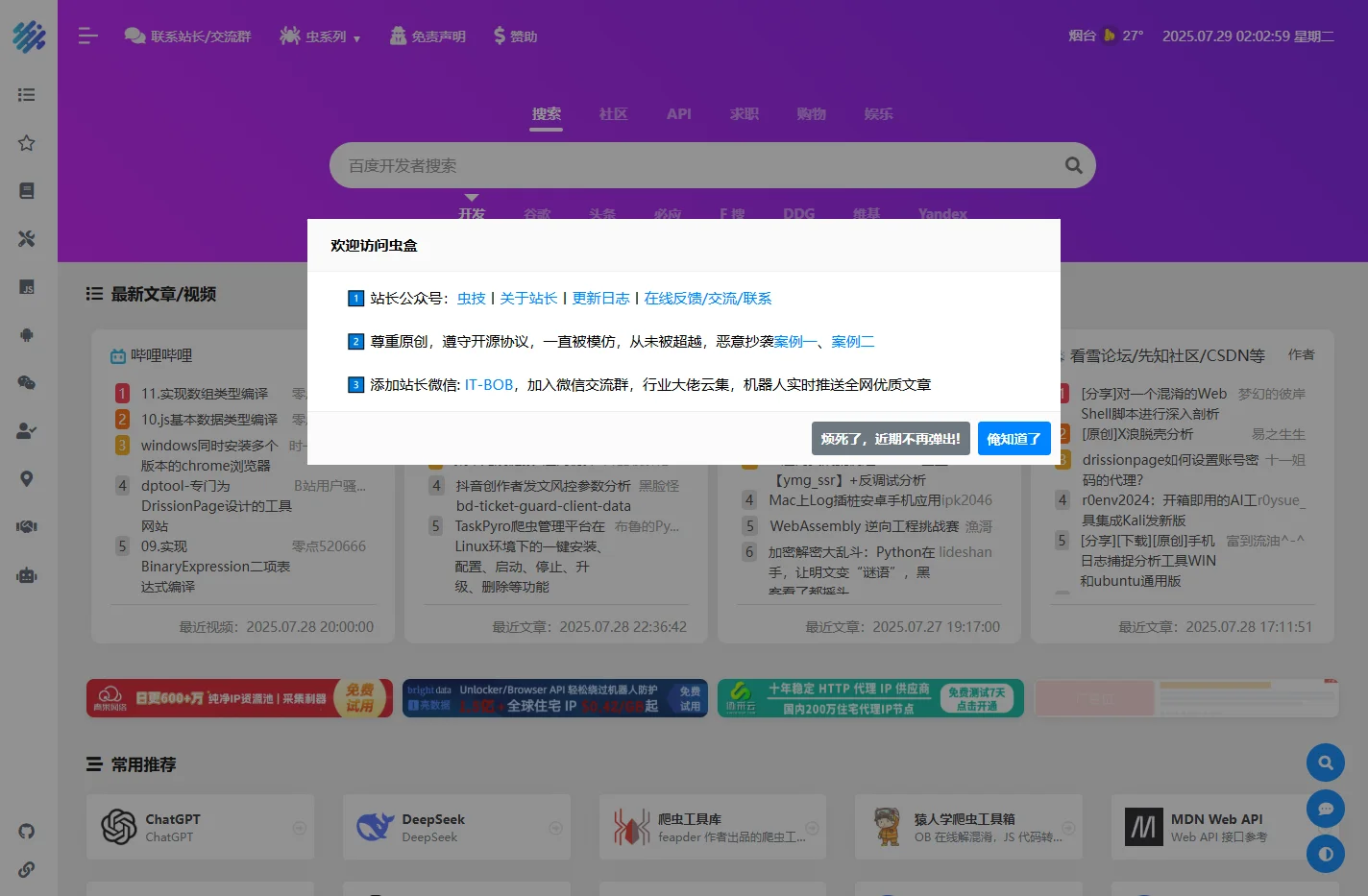
Task: Click the ChatGPT logo icon
Action: coord(119,827)
